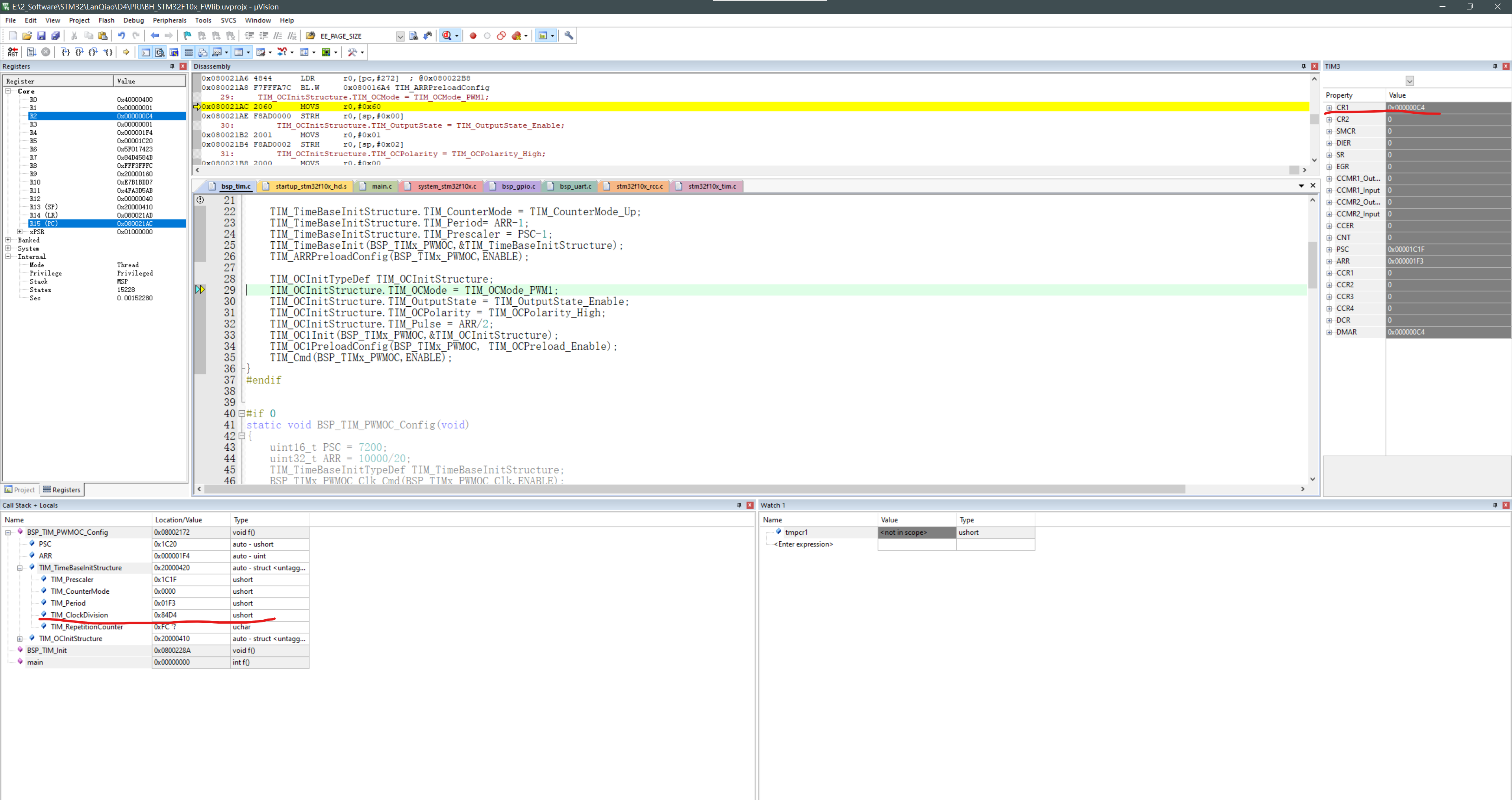Switch to the Project tab
Image resolution: width=1512 pixels, height=800 pixels.
[19, 489]
